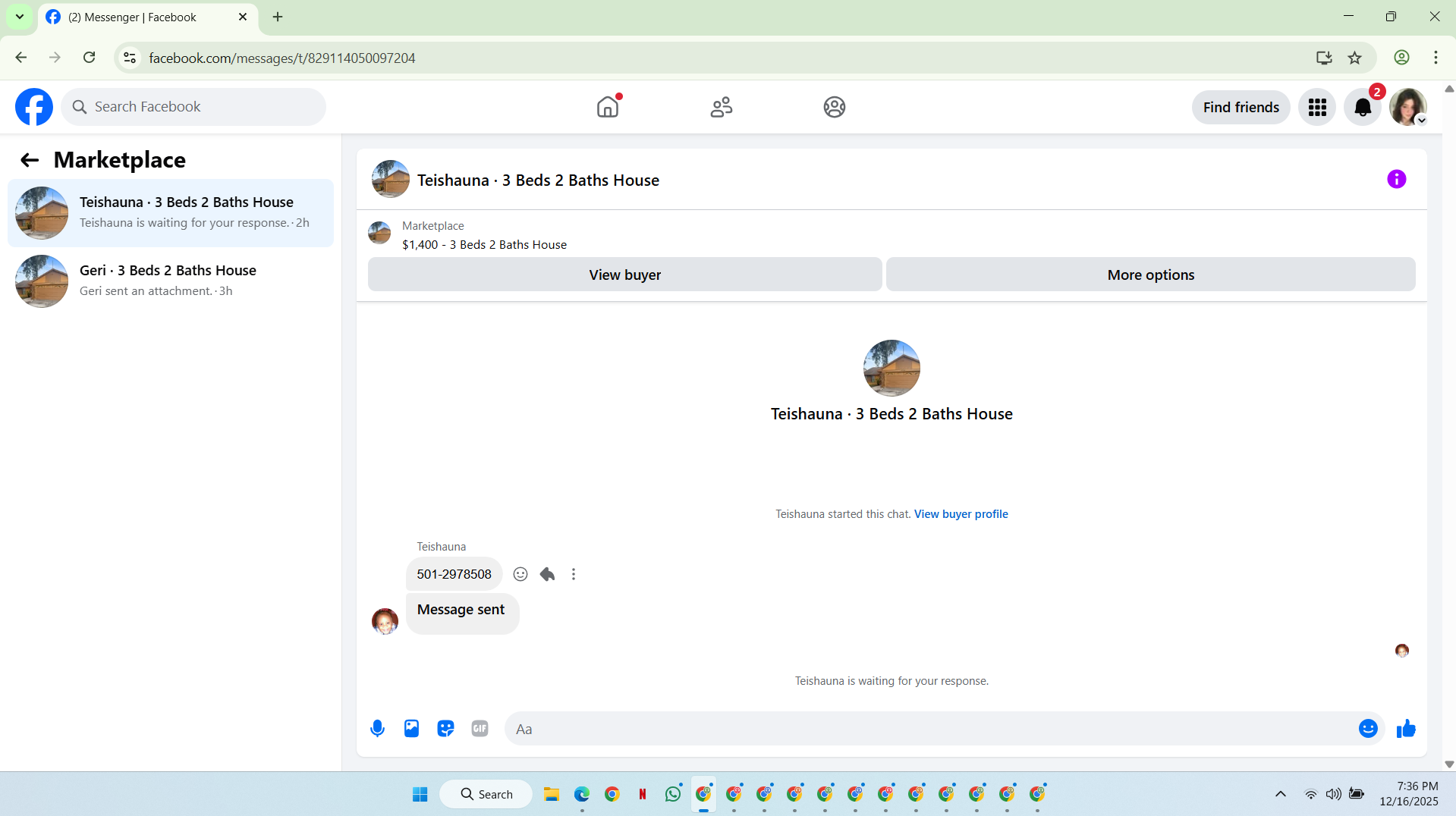The height and width of the screenshot is (816, 1456).
Task: Go to the Home feed icon
Action: pyautogui.click(x=608, y=107)
